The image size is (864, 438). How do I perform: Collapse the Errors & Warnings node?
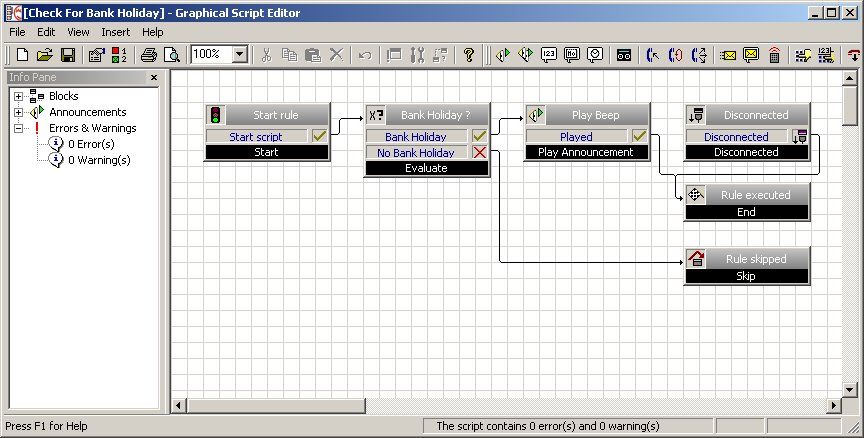18,128
